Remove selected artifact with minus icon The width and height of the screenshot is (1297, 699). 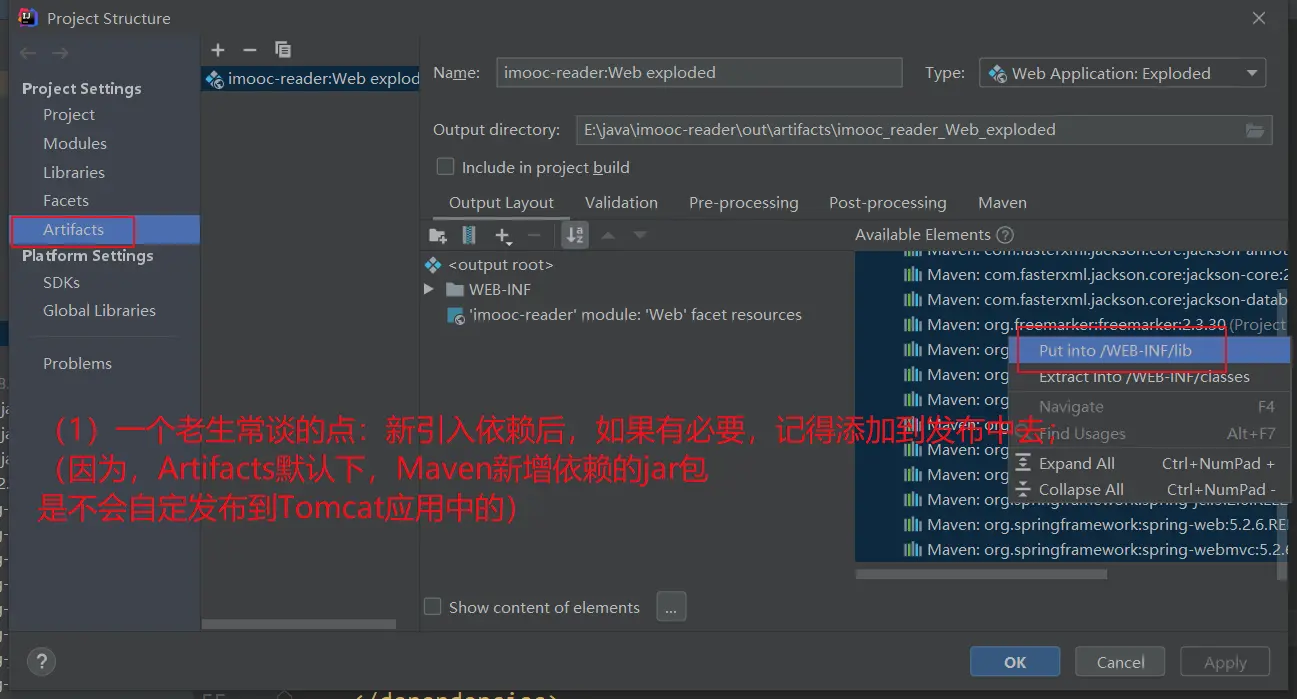click(x=250, y=50)
